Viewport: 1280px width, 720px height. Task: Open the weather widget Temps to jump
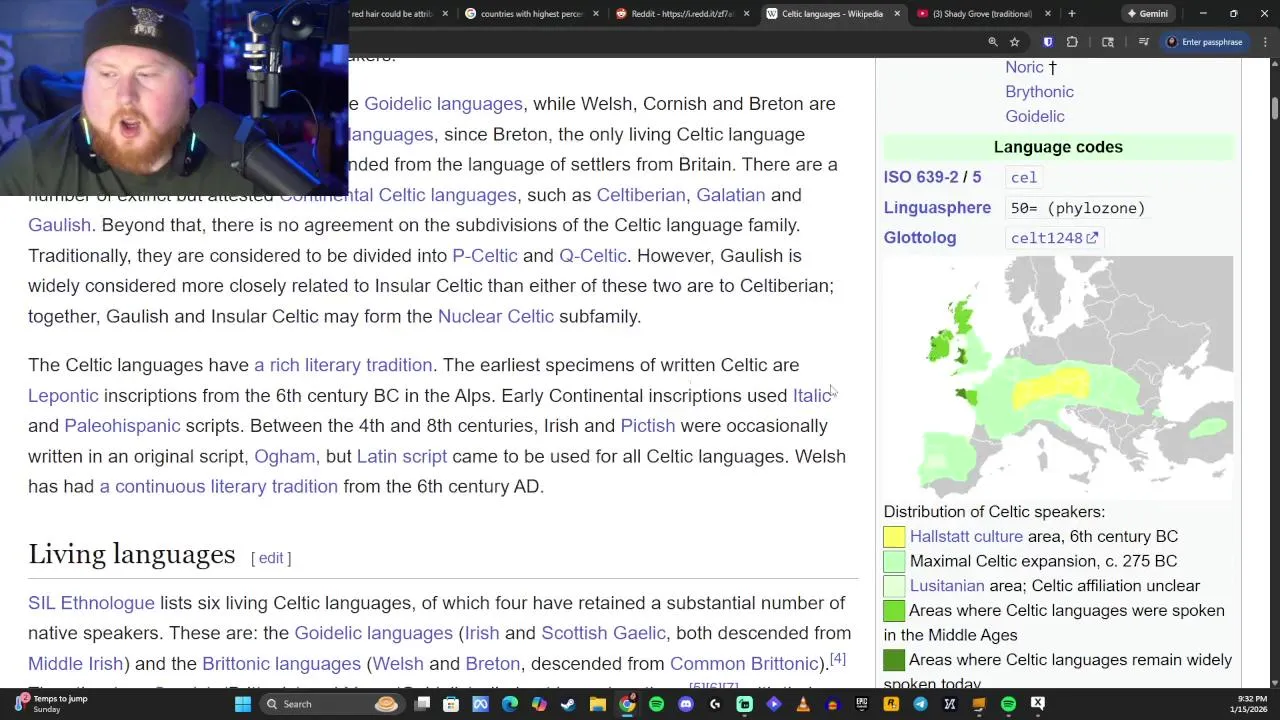[50, 704]
